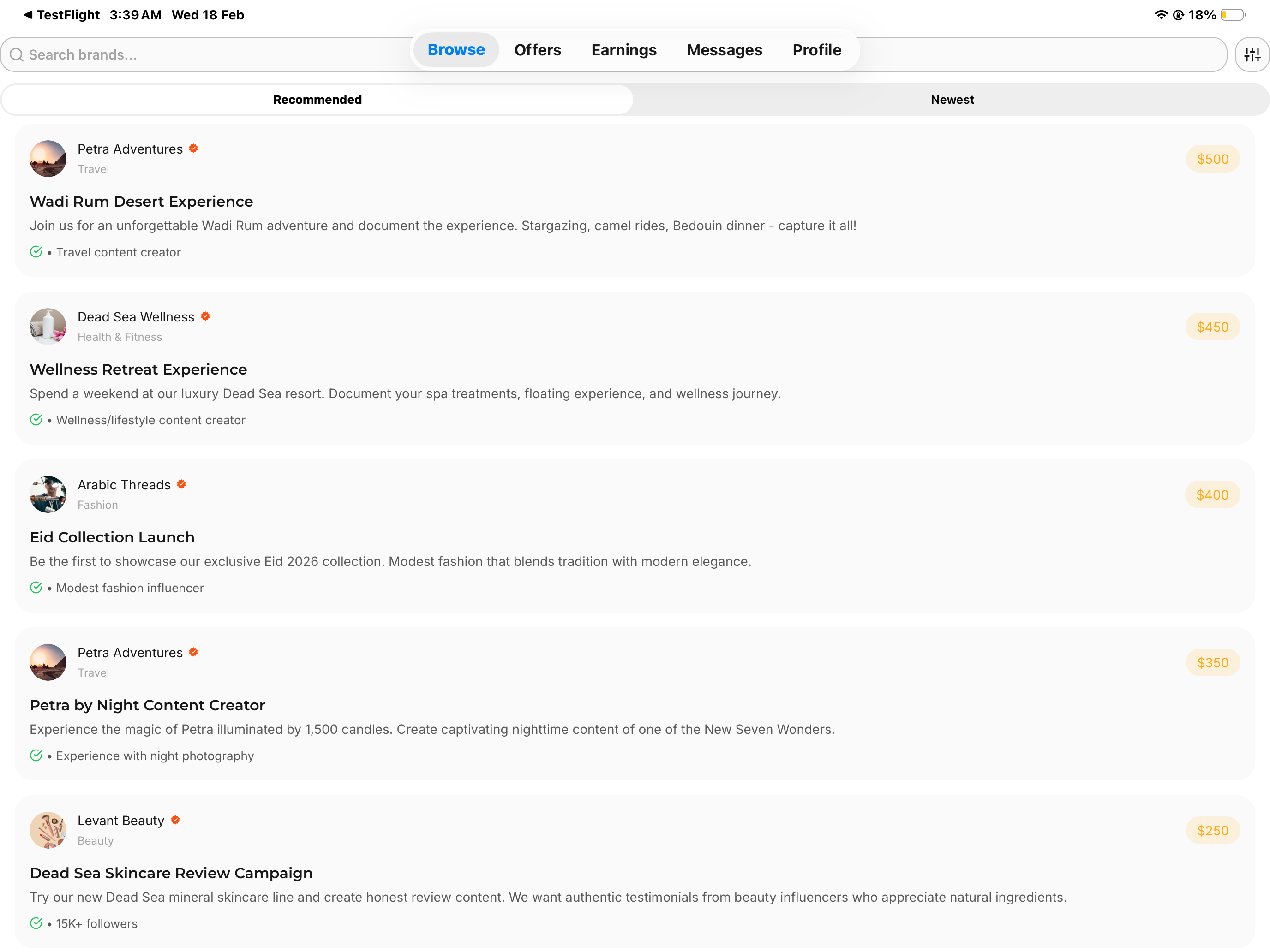Tap the TestFlight back arrow
Viewport: 1270px width, 952px height.
28,14
